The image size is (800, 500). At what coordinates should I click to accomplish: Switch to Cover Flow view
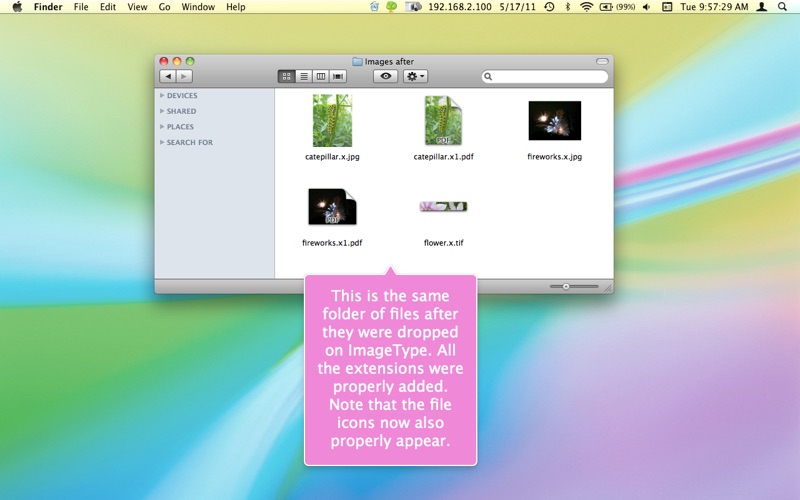tap(338, 77)
